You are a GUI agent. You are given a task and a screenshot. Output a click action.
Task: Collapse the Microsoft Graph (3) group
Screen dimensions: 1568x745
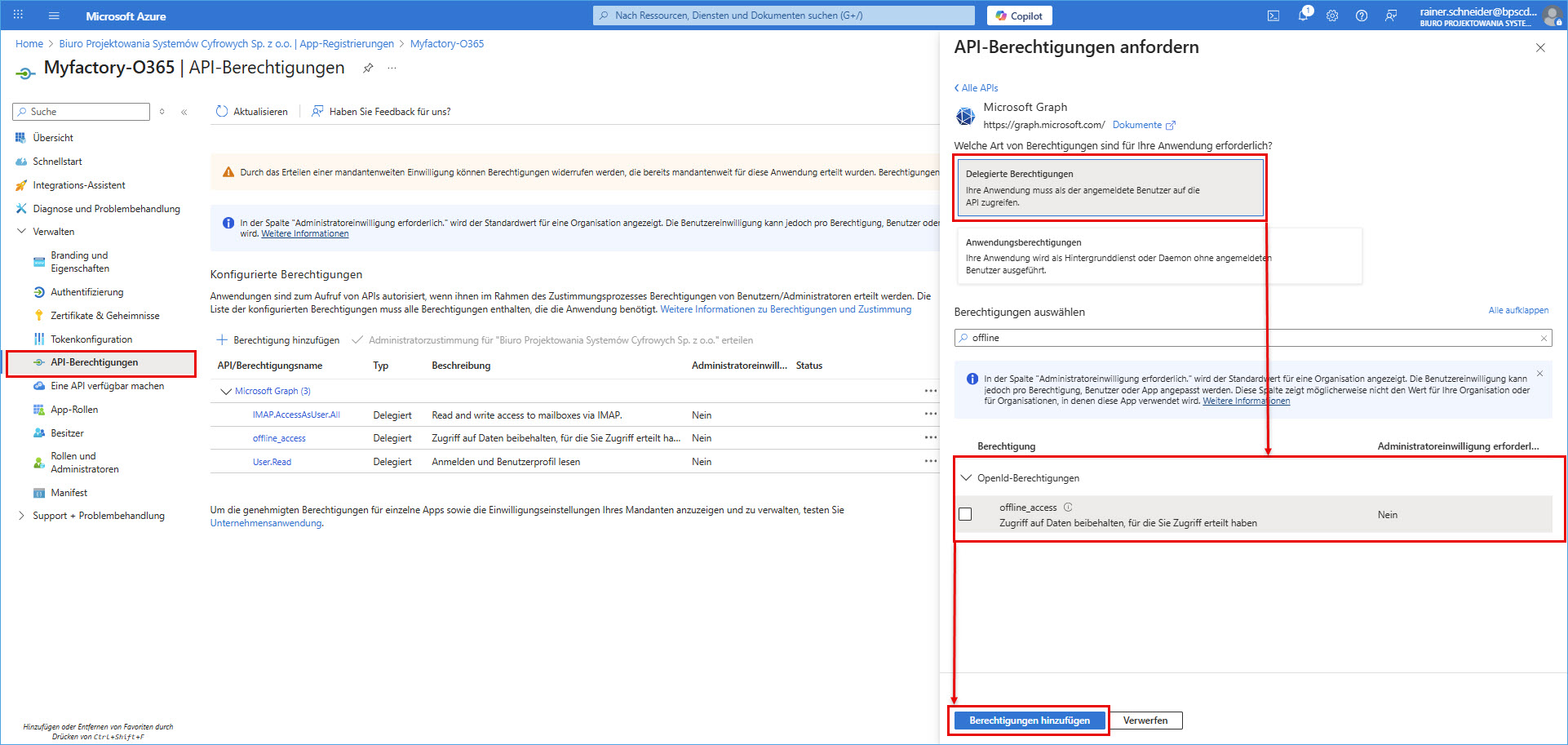point(226,392)
